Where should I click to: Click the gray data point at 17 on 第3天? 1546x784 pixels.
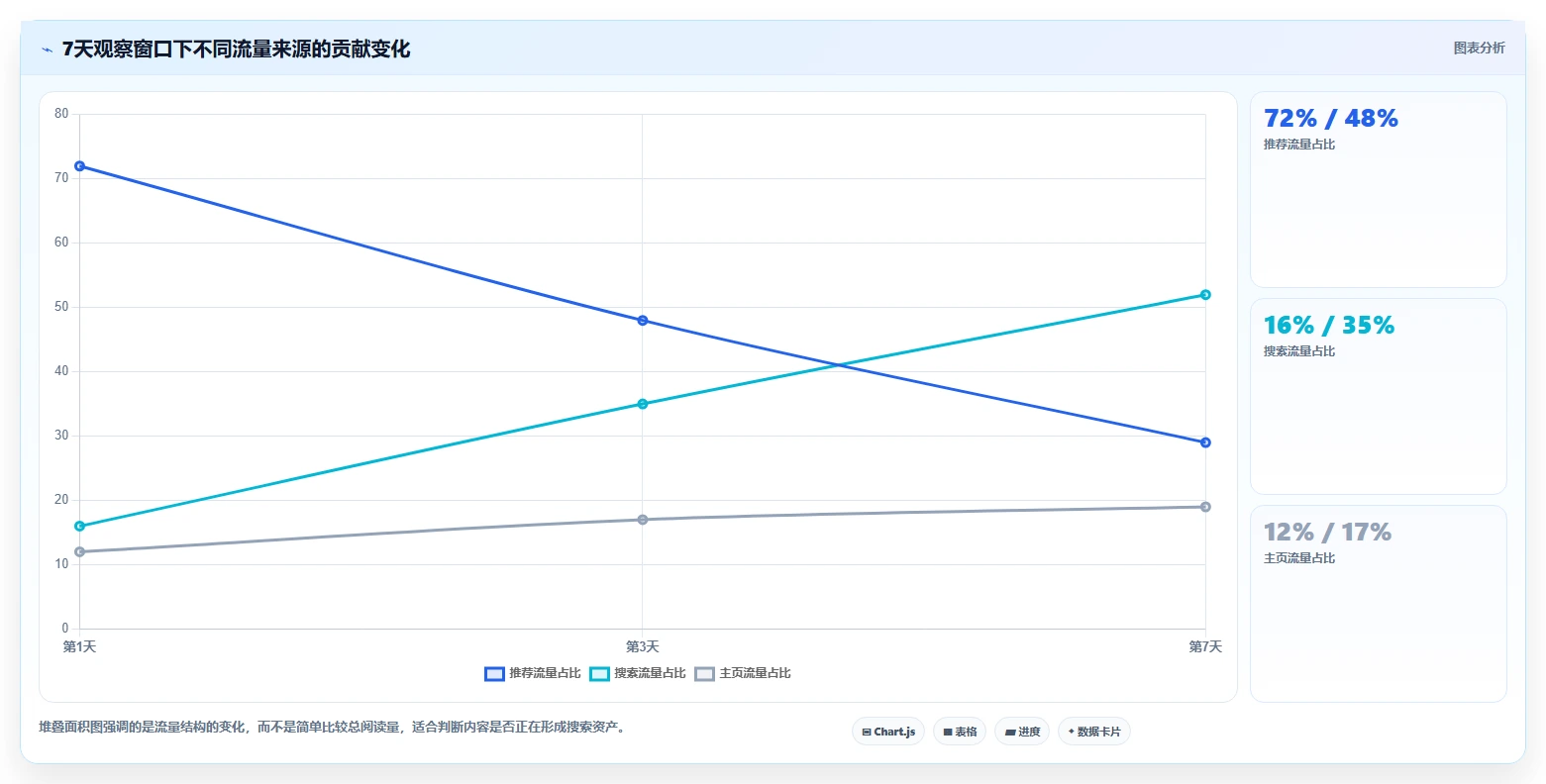point(643,520)
